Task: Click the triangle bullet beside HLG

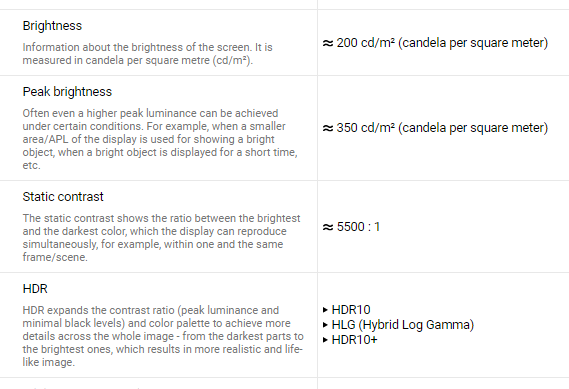Action: click(325, 325)
